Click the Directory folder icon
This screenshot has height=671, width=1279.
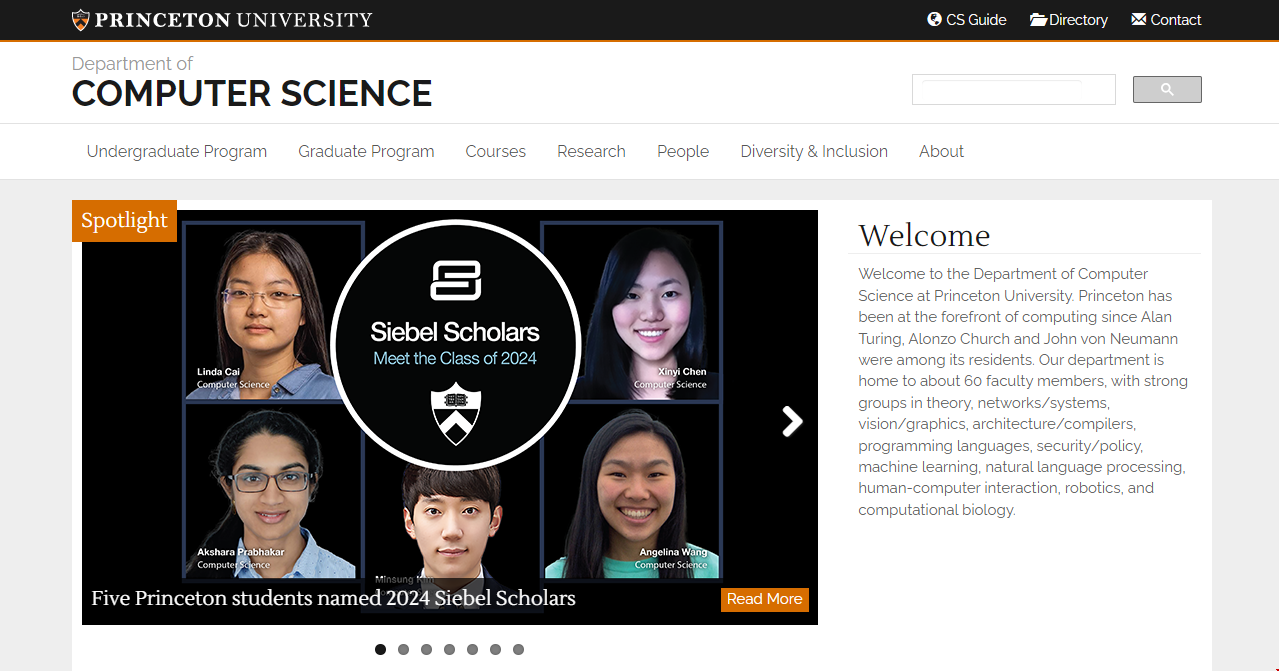(1038, 19)
